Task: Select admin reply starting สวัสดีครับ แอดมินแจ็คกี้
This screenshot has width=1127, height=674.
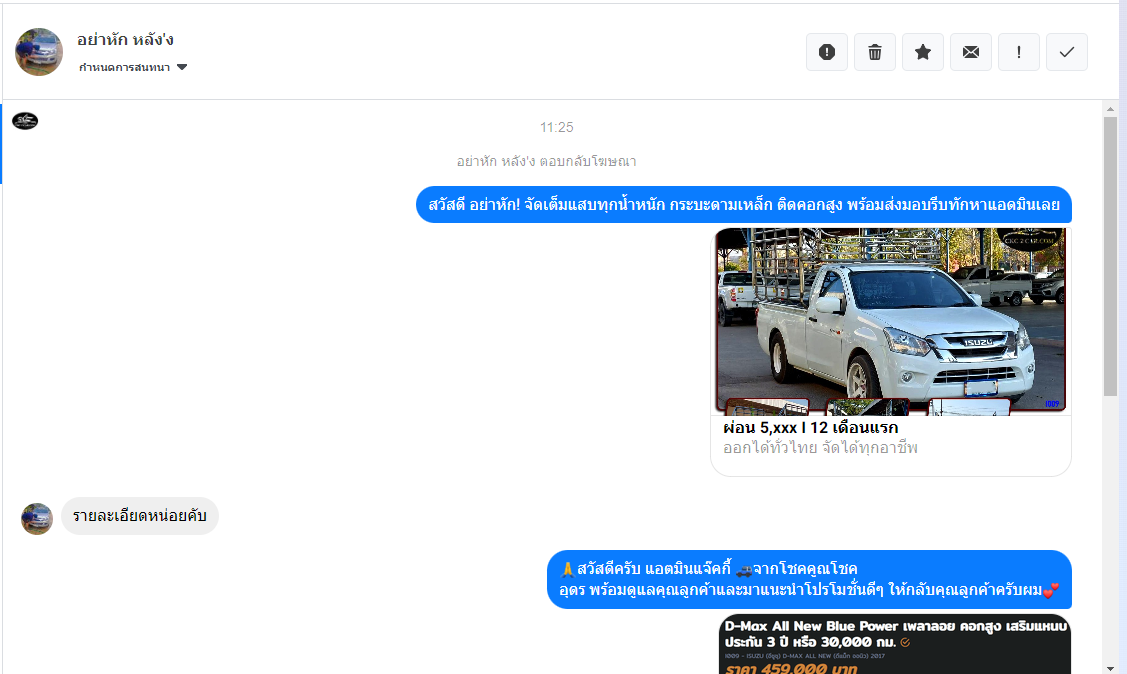Action: (x=809, y=579)
